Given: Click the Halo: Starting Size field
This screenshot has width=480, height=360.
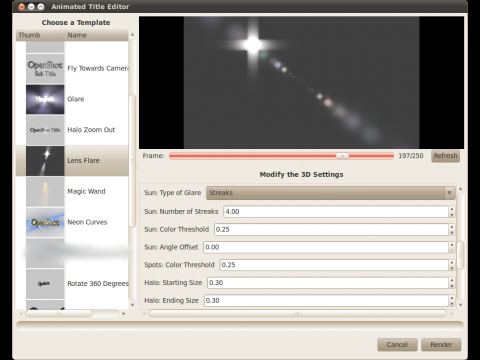Looking at the screenshot, I should 328,283.
